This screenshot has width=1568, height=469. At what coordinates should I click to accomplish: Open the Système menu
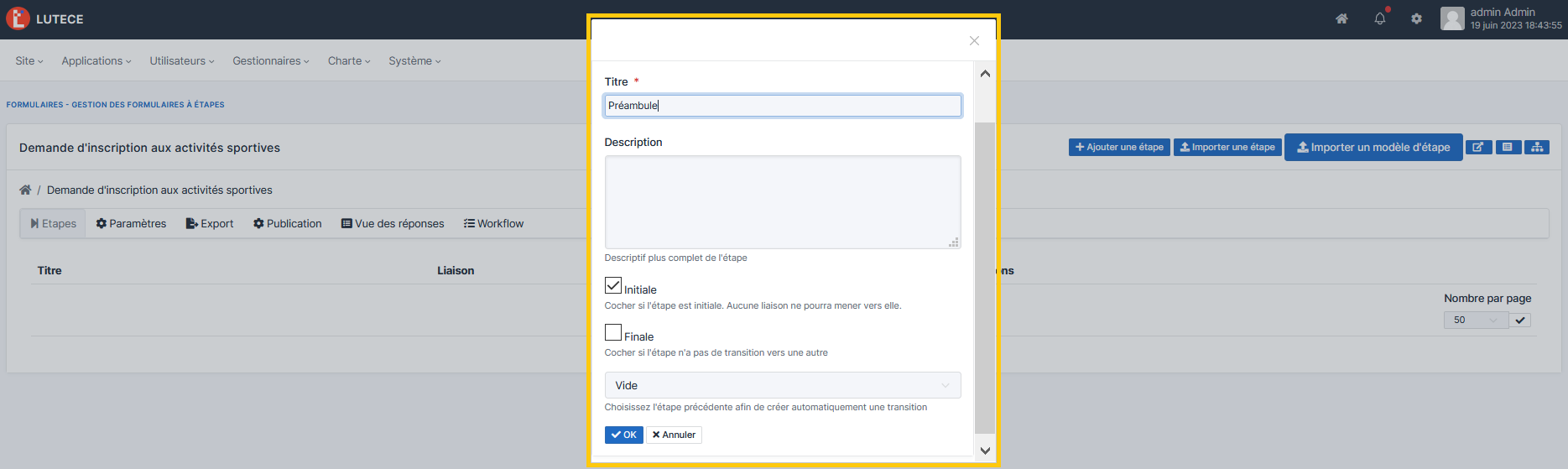click(414, 61)
